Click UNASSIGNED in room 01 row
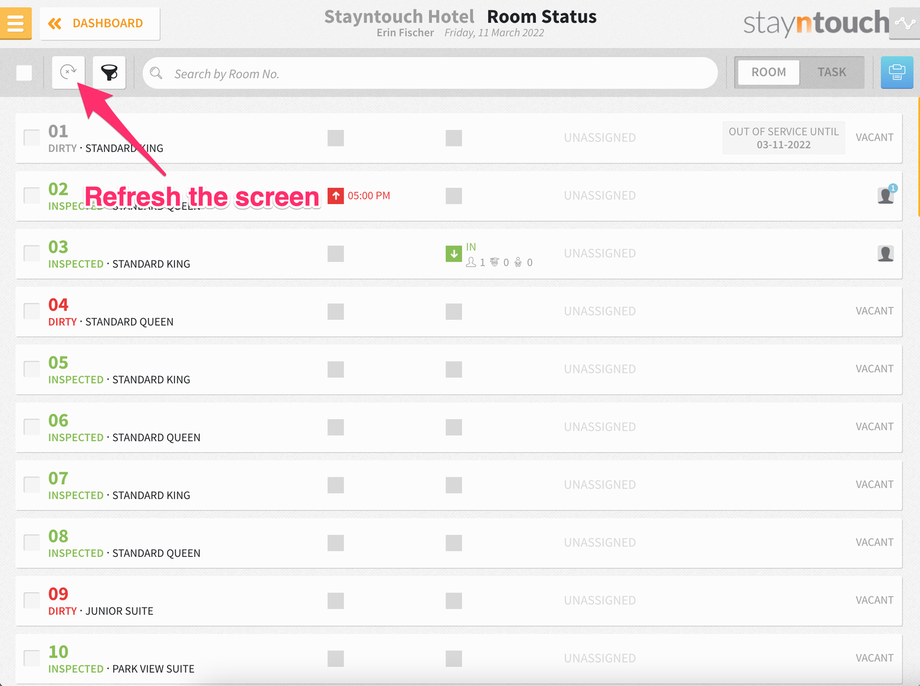Screen dimensions: 920x686 pos(600,138)
